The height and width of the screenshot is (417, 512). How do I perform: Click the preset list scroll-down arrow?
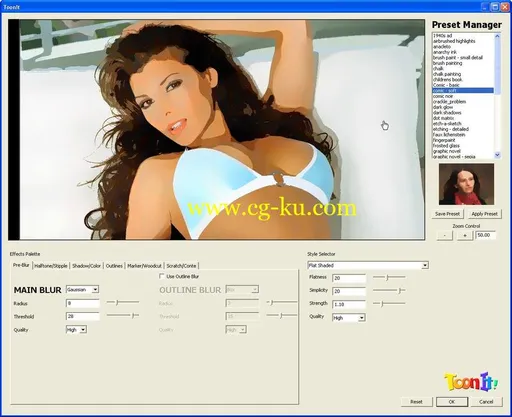pos(498,155)
